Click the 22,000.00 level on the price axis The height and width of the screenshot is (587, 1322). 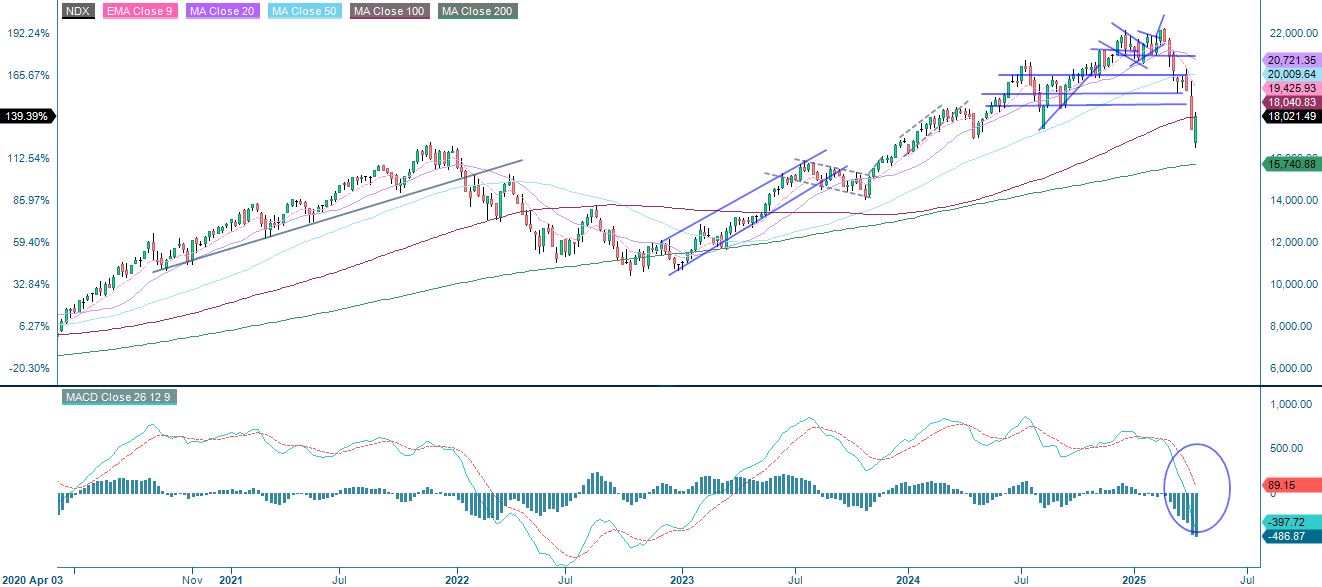click(x=1296, y=32)
